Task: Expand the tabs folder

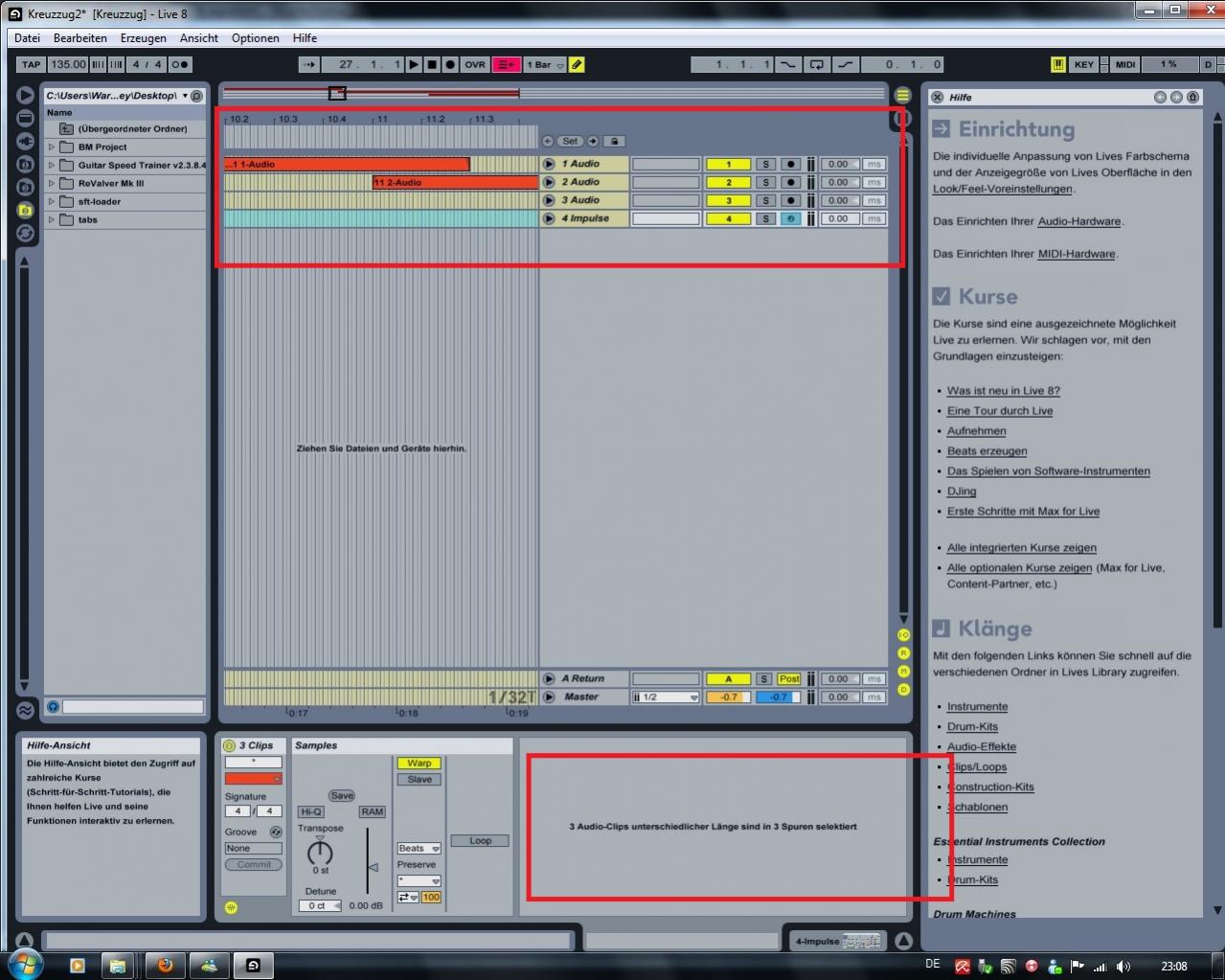Action: click(x=52, y=219)
